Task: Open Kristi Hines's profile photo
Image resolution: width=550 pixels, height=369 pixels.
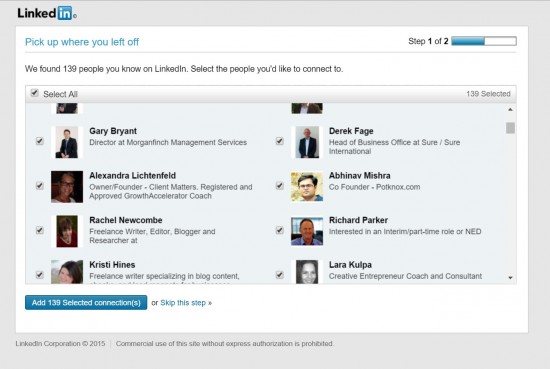Action: click(x=67, y=272)
